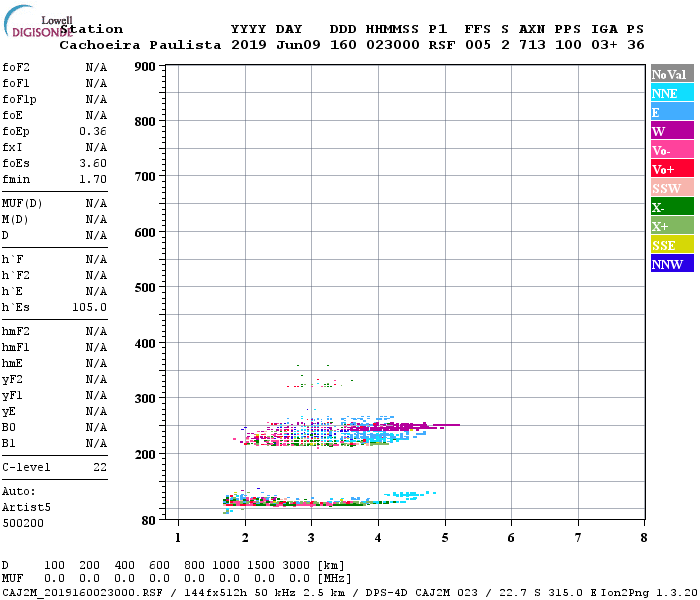Select the Vo+ red legend swatch
Image resolution: width=700 pixels, height=600 pixels.
672,169
